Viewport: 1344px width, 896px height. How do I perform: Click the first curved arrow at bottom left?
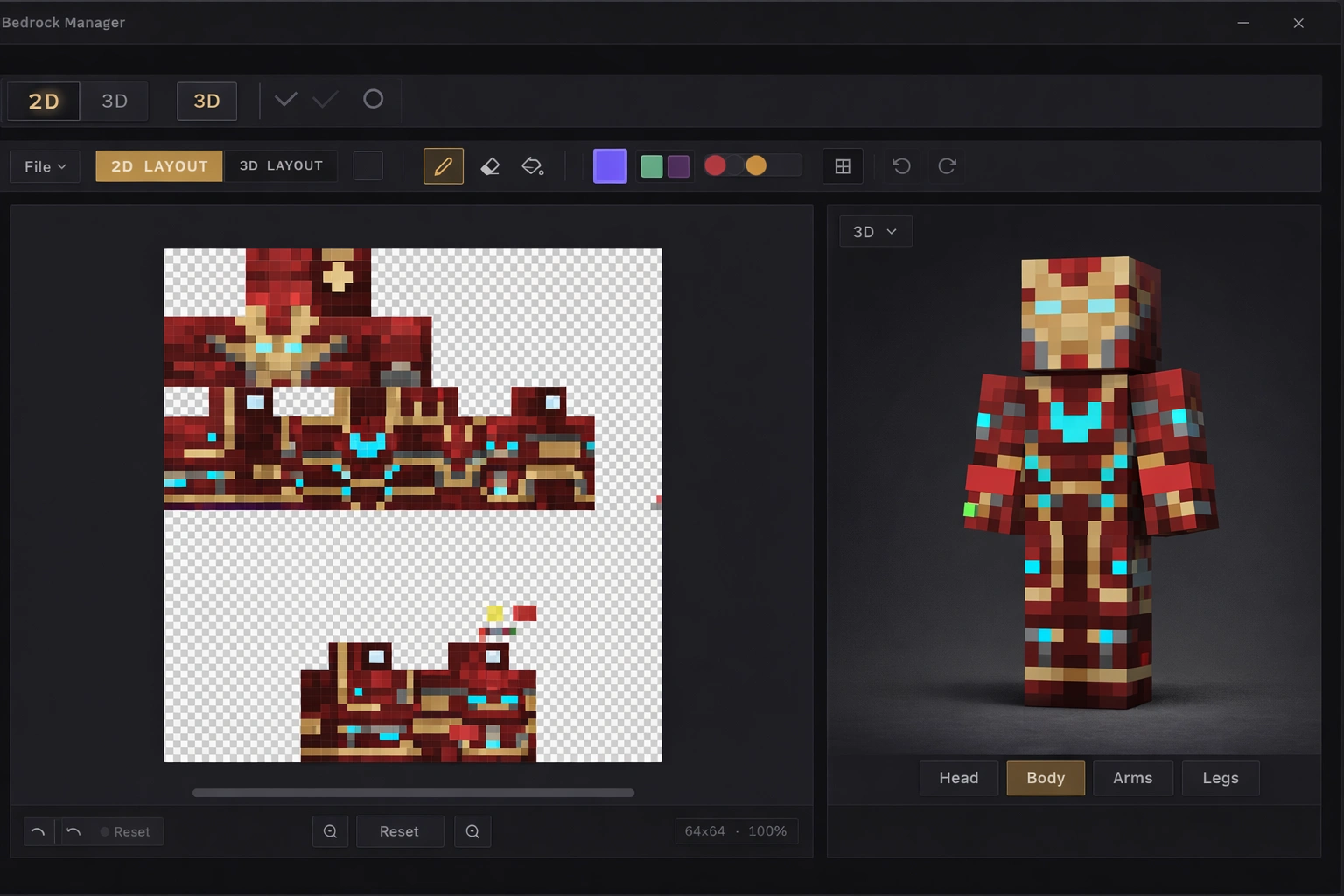point(38,831)
